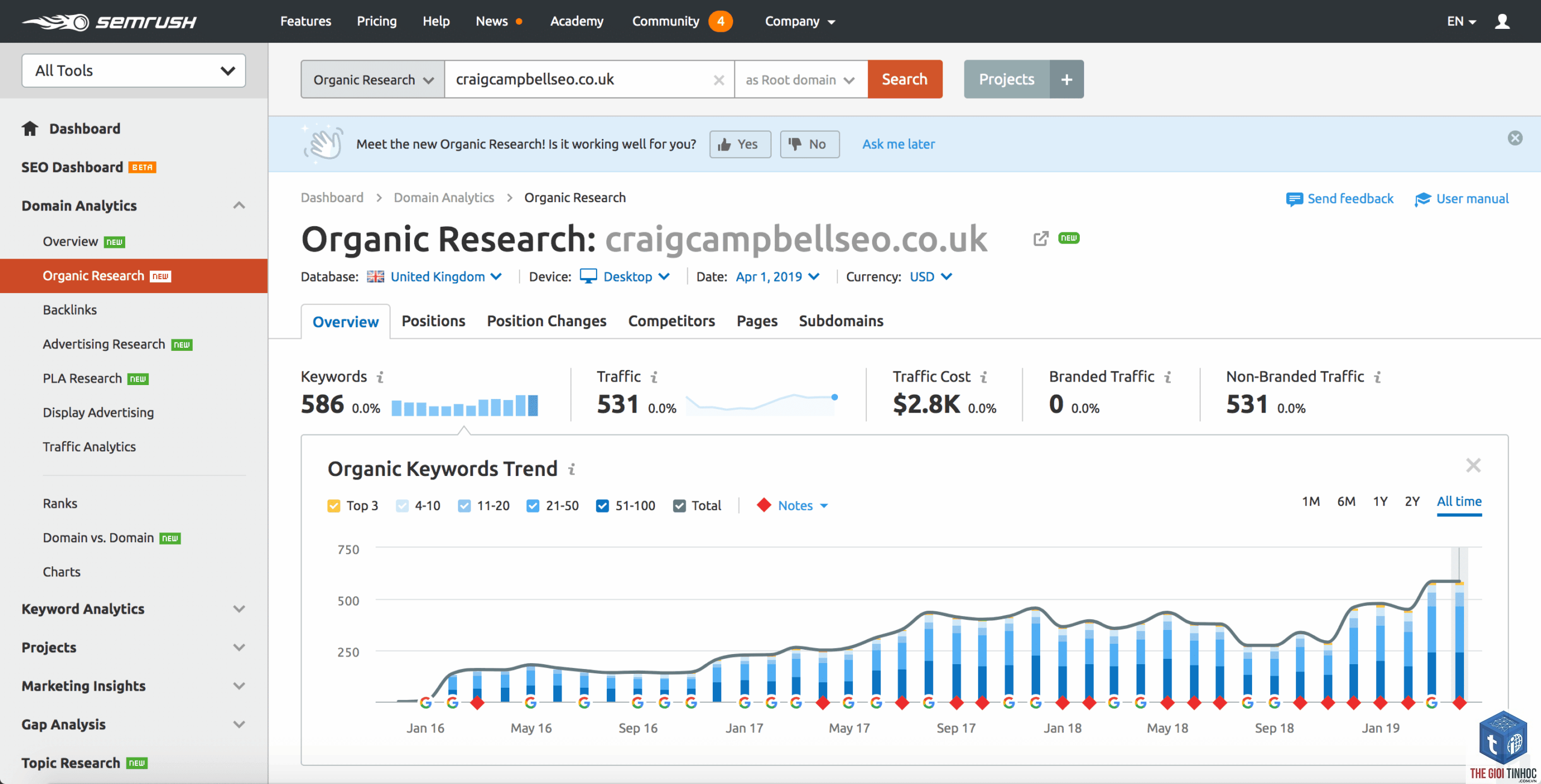Screen dimensions: 1541x784
Task: Click the Ask me later link
Action: 899,144
